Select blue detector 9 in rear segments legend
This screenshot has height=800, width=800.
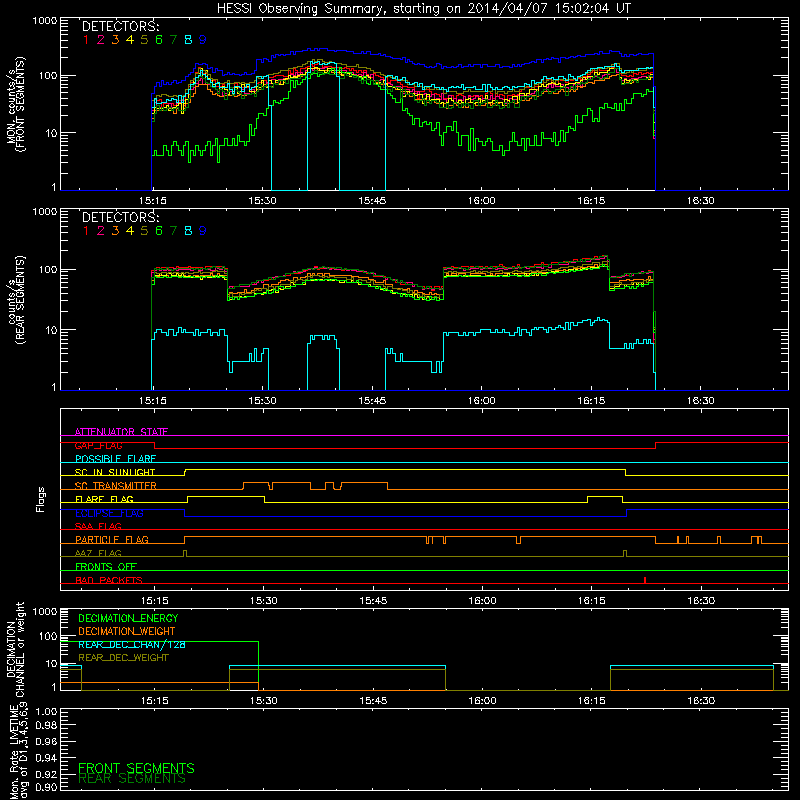click(x=203, y=231)
